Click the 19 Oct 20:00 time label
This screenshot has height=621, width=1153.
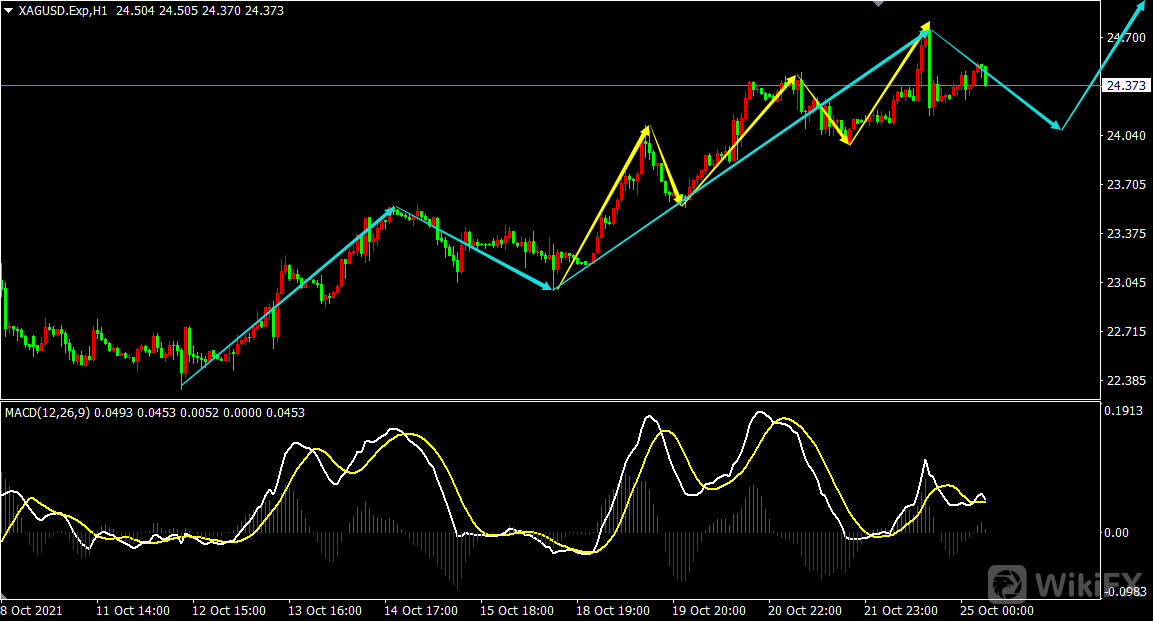(x=709, y=611)
